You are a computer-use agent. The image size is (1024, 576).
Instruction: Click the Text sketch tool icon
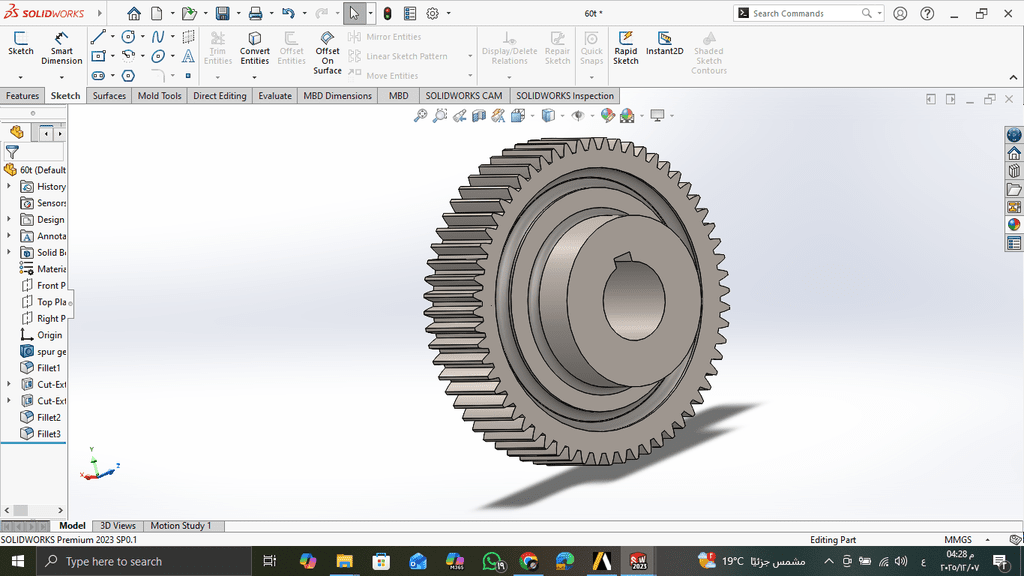[188, 56]
